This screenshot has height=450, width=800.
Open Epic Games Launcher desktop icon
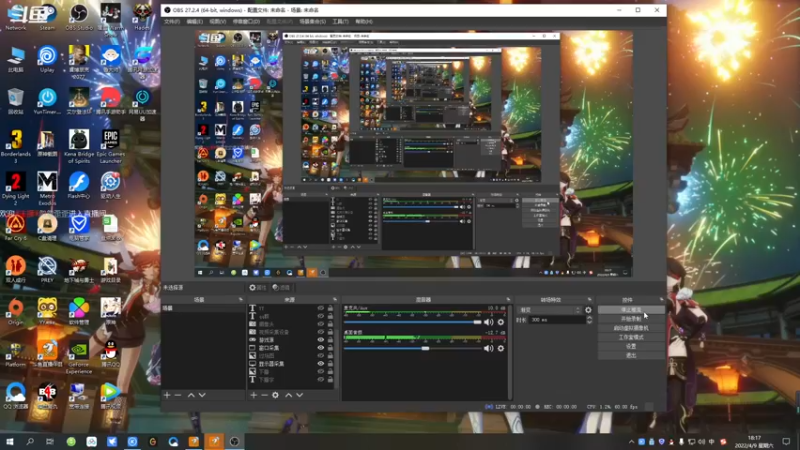pos(110,140)
